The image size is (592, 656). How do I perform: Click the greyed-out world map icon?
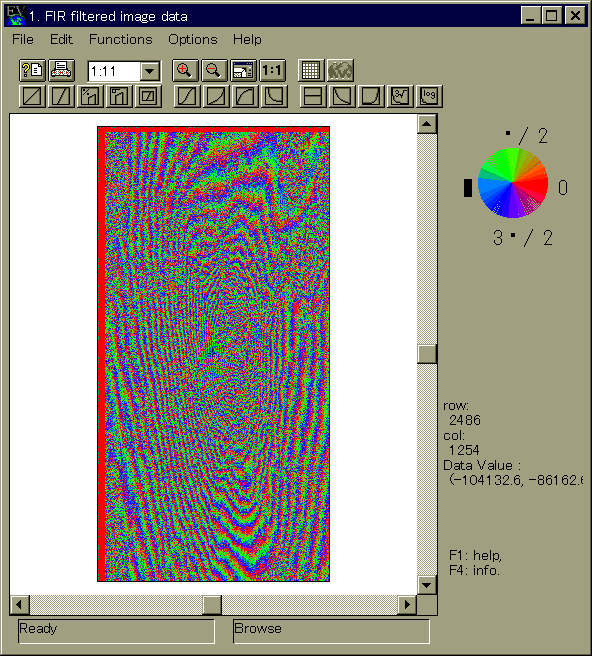340,70
